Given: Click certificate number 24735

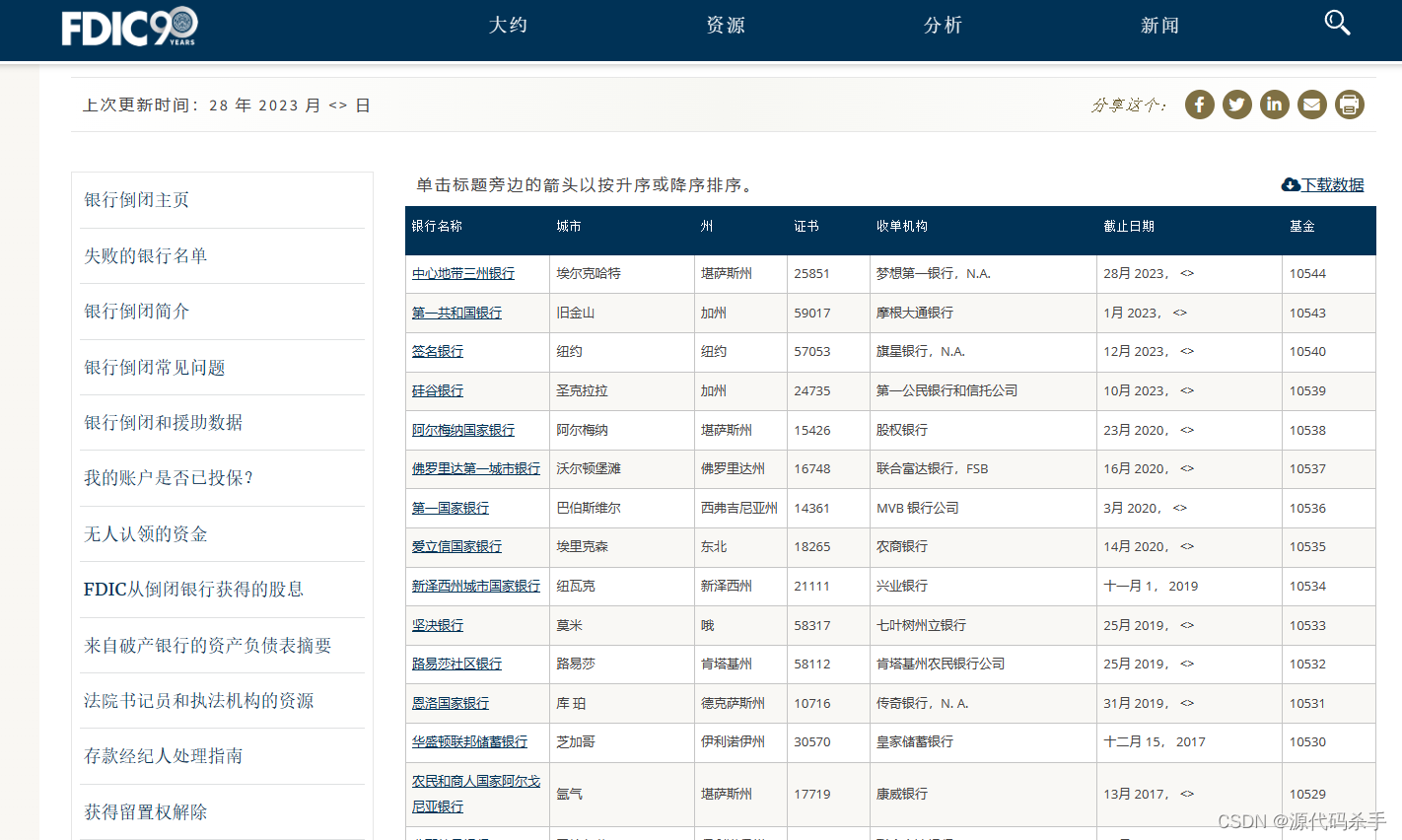Looking at the screenshot, I should (812, 390).
